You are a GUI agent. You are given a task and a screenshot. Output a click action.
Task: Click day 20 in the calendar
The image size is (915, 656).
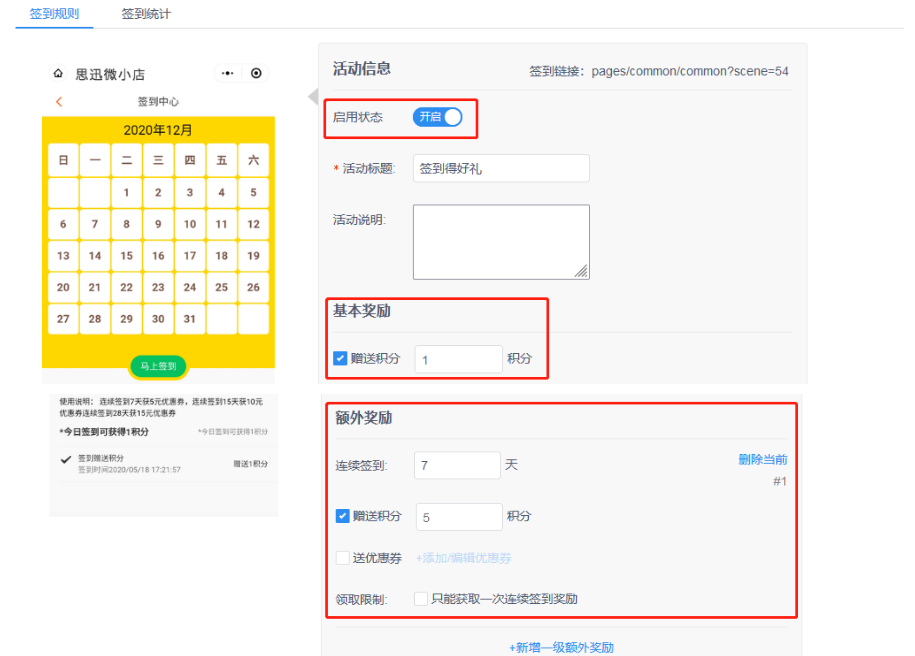[x=63, y=287]
